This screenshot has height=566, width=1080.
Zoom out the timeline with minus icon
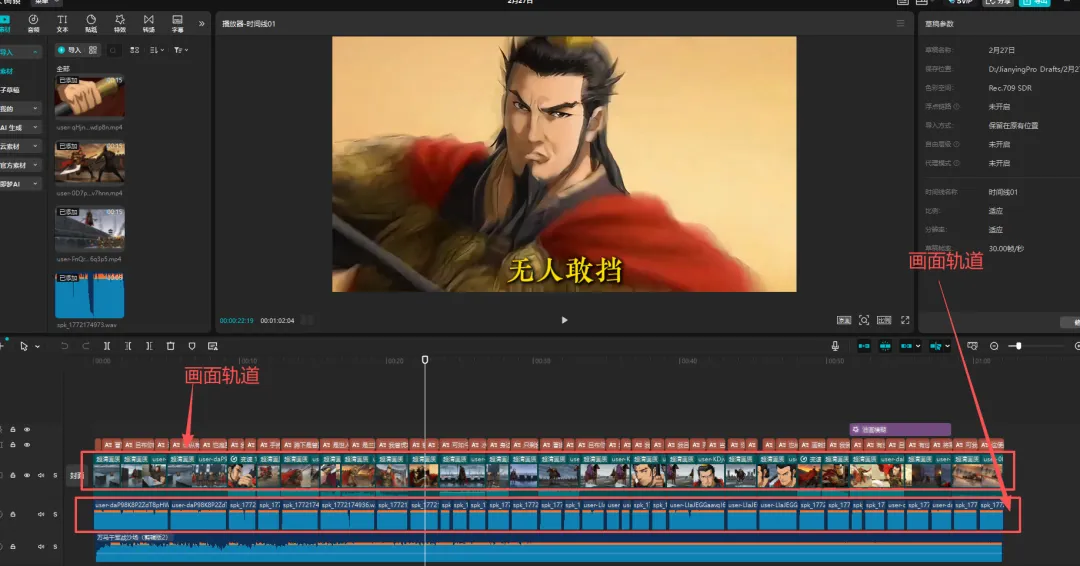click(x=994, y=346)
